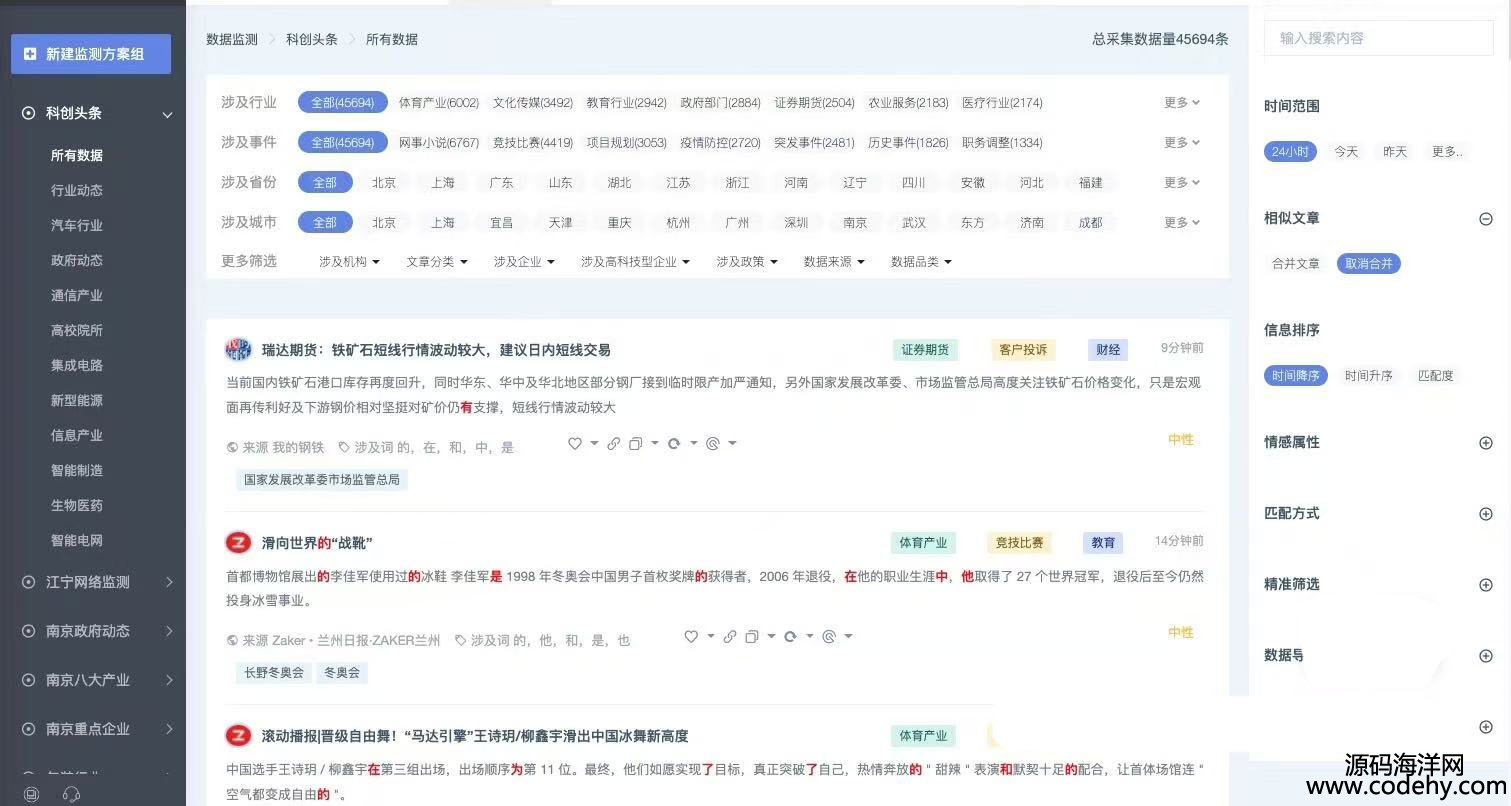Click the ZAKER logo beside 滚动播报 article
1511x806 pixels.
238,736
